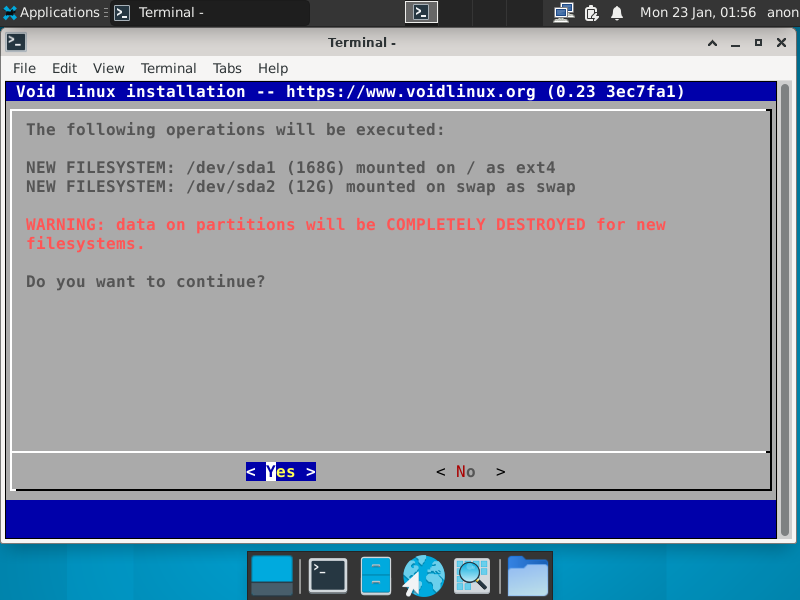Click the red COMPLETELY DESTROYED warning text

coord(486,224)
